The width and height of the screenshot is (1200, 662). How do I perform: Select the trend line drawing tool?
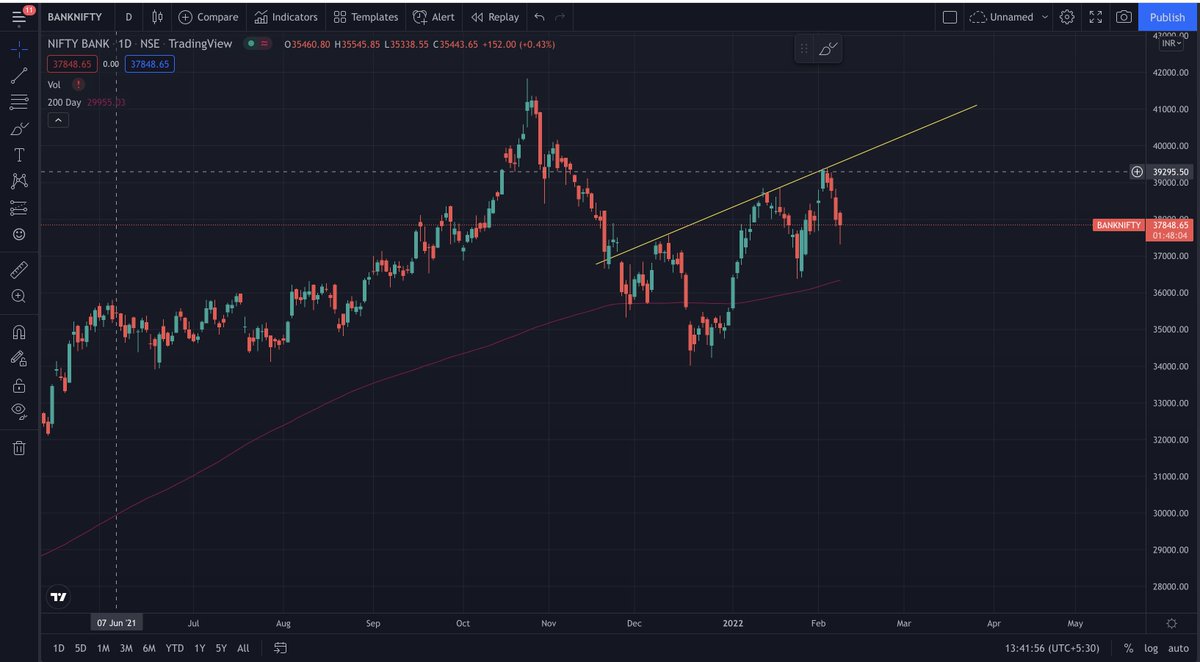(x=19, y=75)
